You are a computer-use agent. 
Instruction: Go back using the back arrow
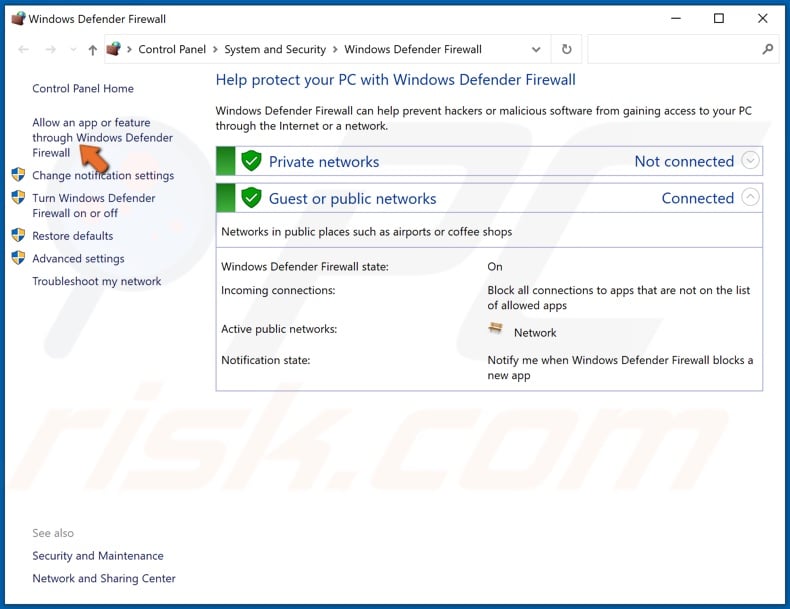(23, 49)
